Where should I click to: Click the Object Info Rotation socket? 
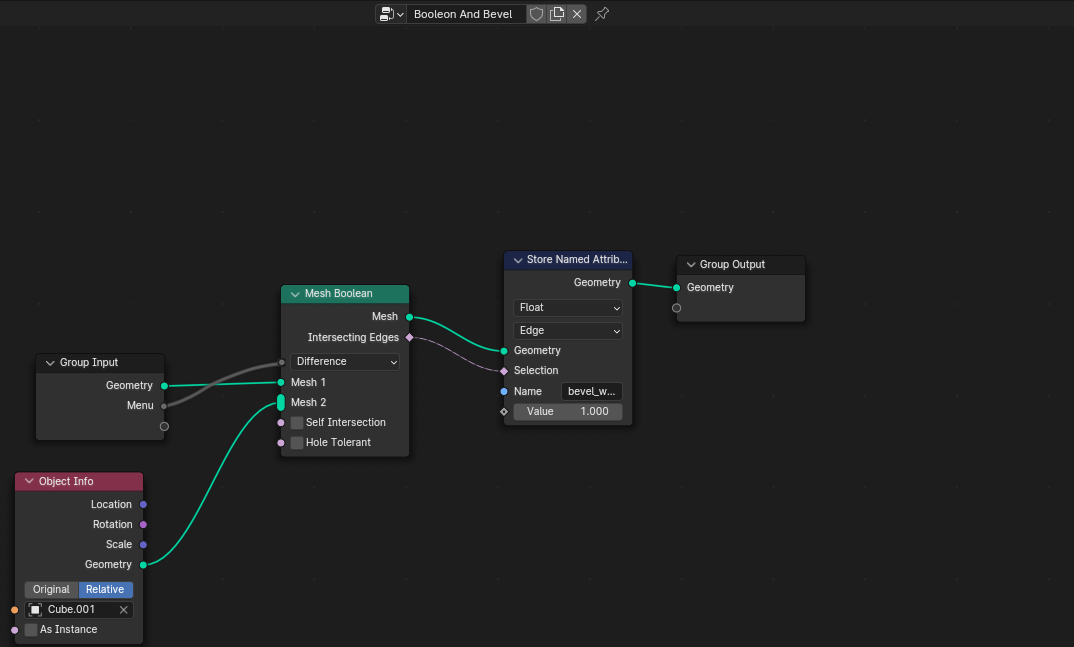(x=143, y=524)
